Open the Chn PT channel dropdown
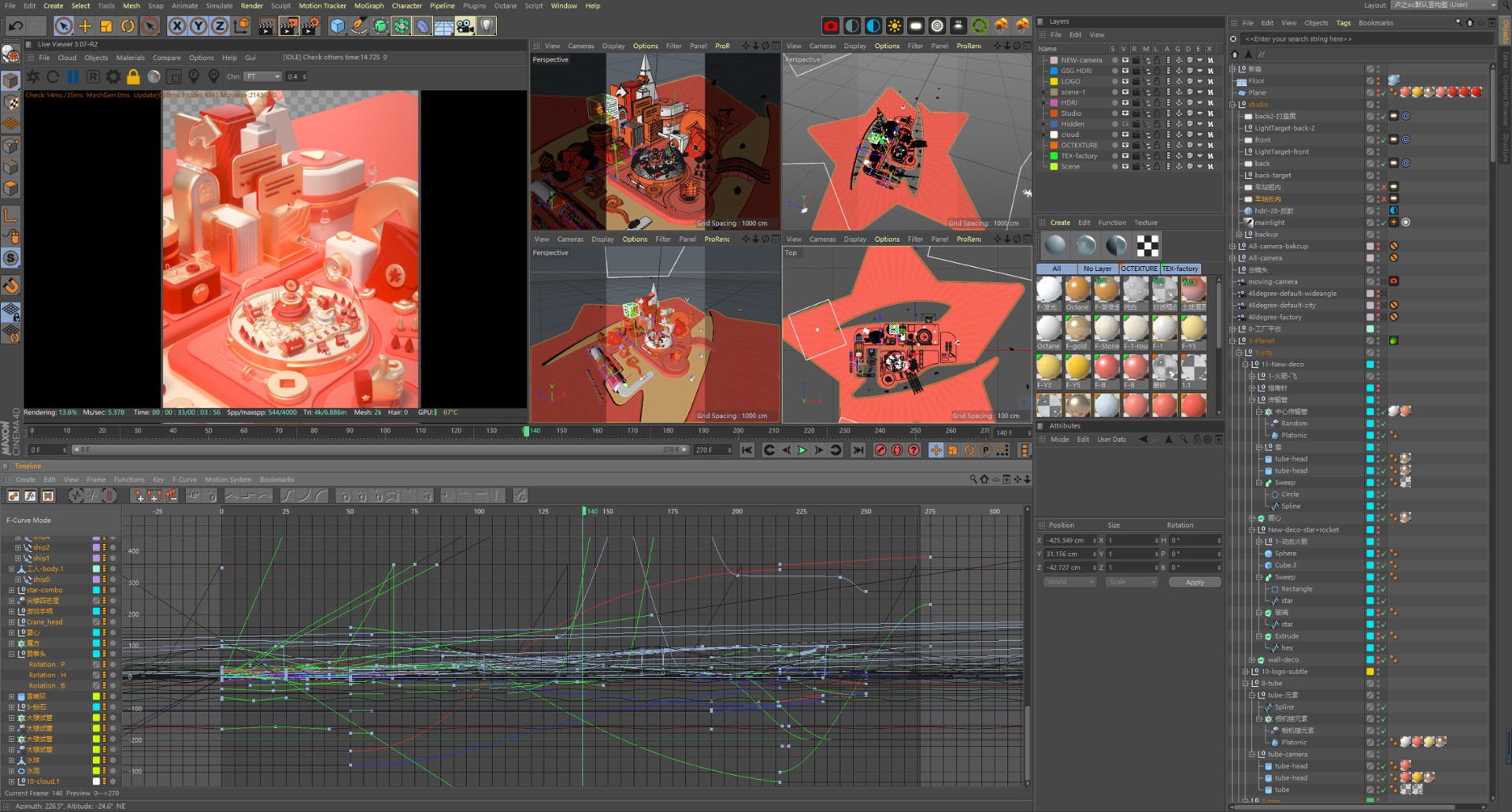1512x812 pixels. pos(262,76)
